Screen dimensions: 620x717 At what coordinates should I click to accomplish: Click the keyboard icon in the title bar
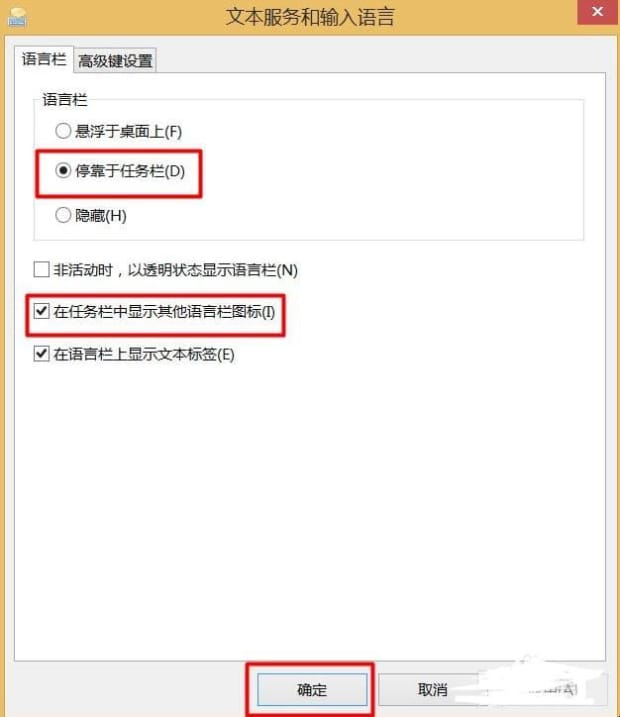17,16
